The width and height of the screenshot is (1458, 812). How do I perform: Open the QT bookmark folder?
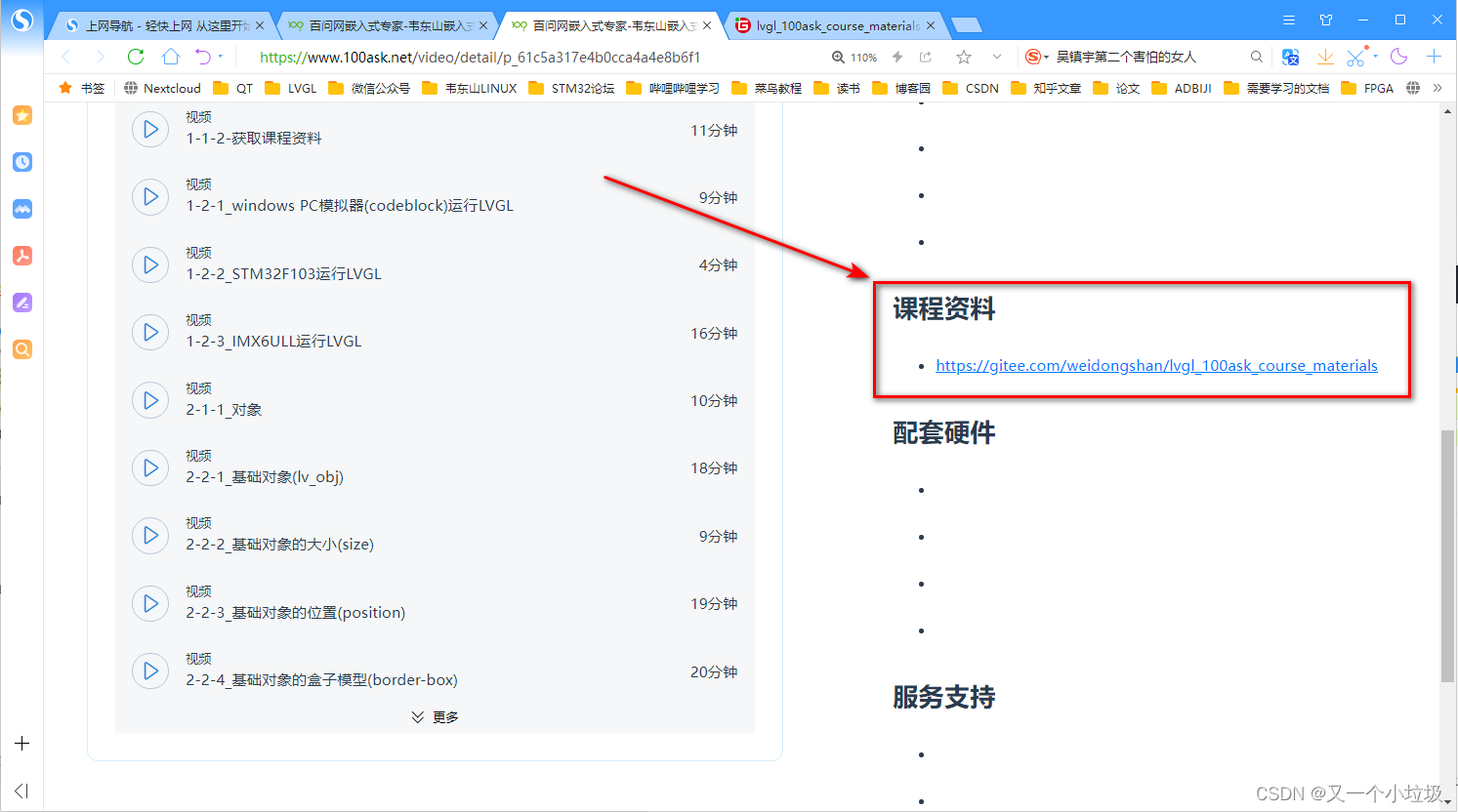(x=233, y=88)
